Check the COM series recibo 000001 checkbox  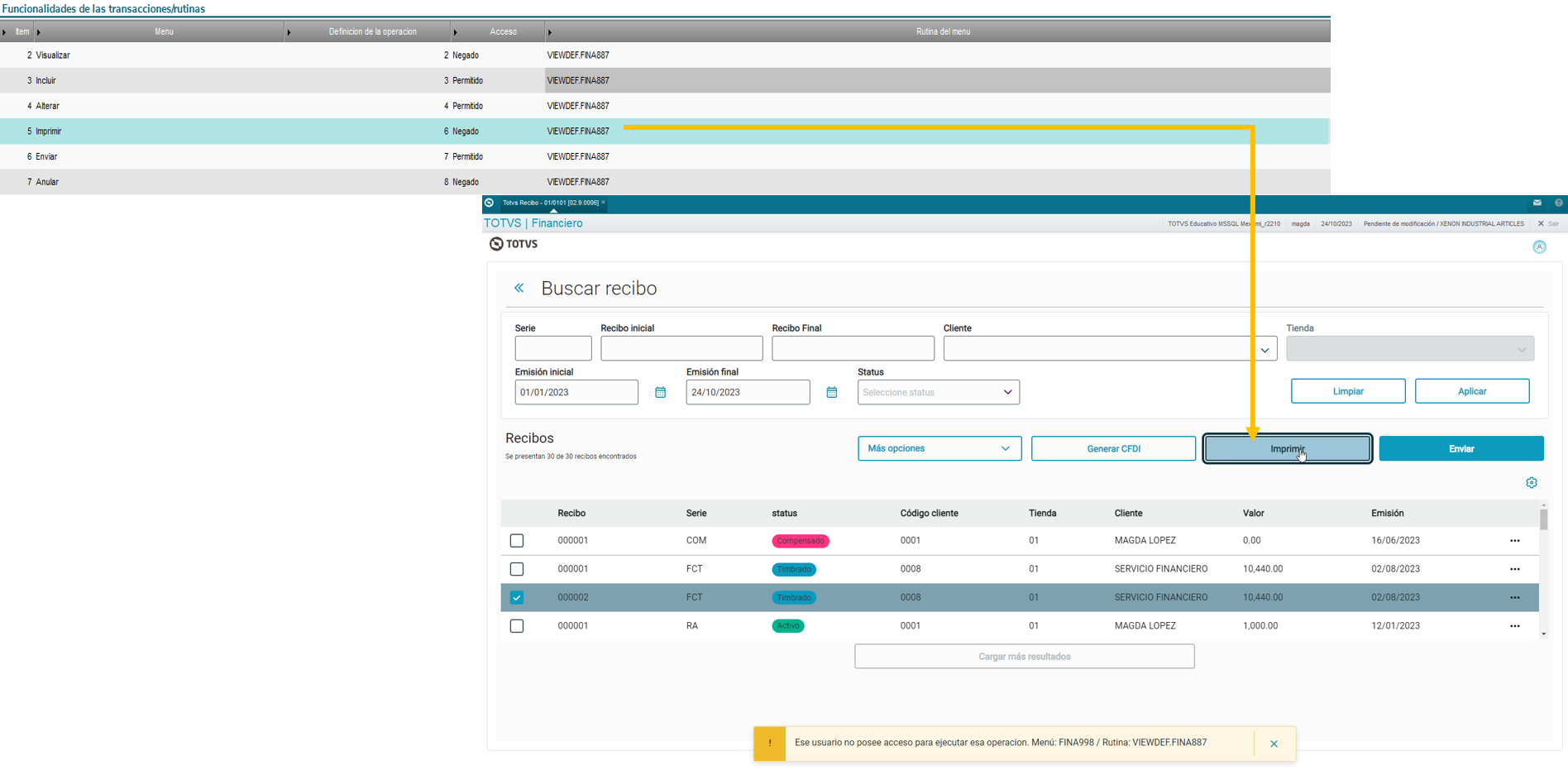517,541
